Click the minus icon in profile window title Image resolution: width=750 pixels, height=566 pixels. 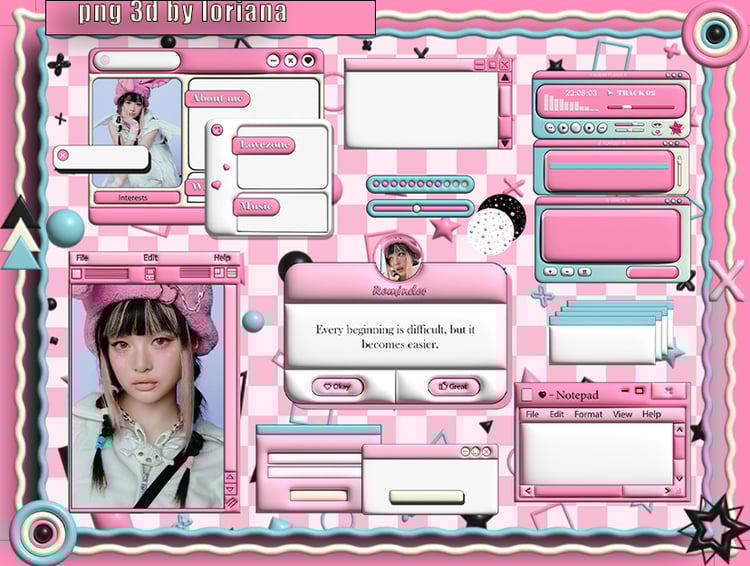pos(273,61)
